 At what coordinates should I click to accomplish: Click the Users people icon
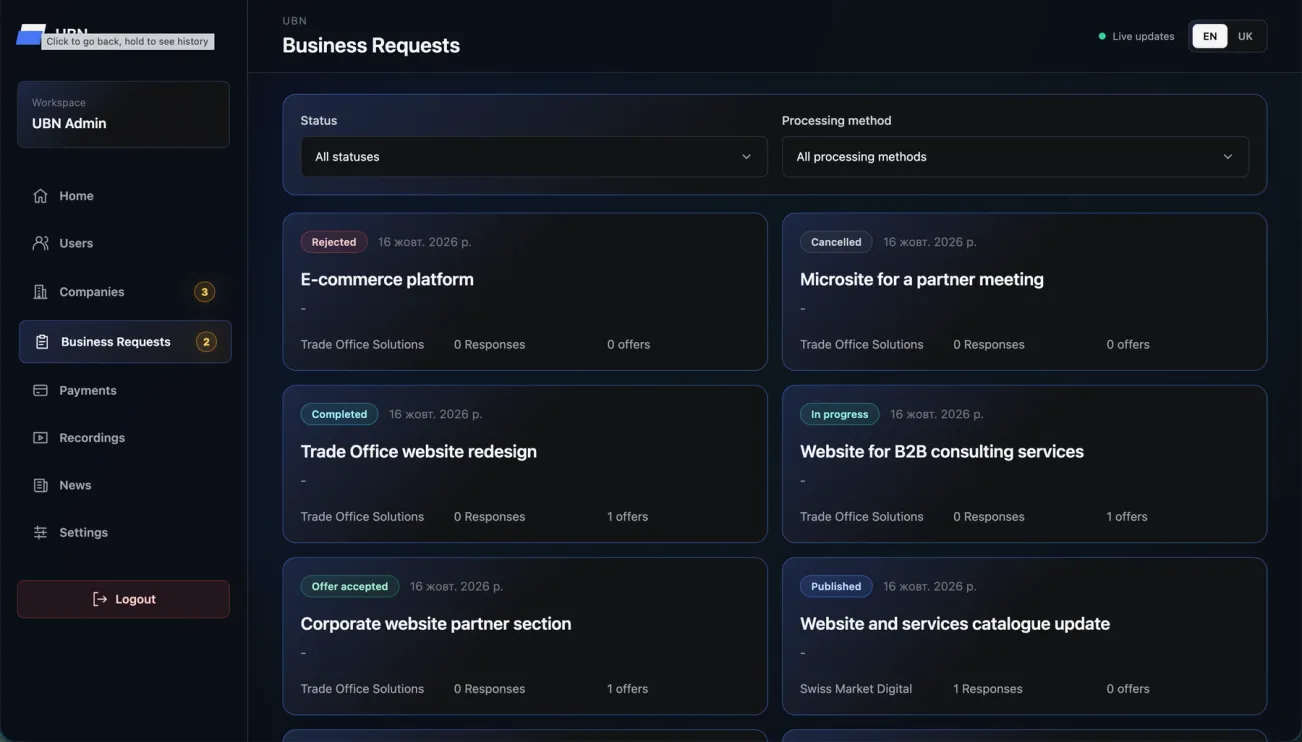coord(40,243)
